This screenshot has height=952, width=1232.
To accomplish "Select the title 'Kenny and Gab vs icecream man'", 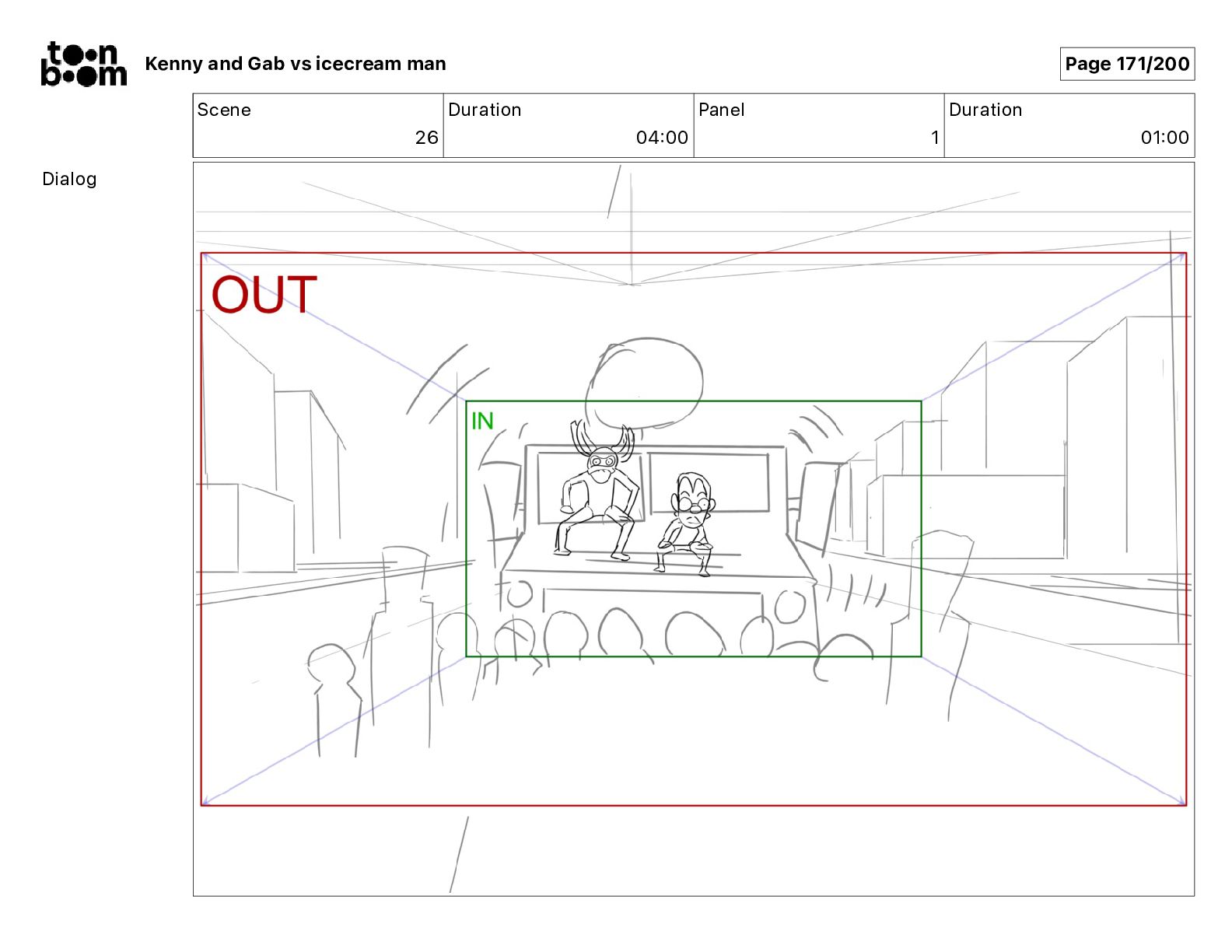I will click(x=296, y=64).
